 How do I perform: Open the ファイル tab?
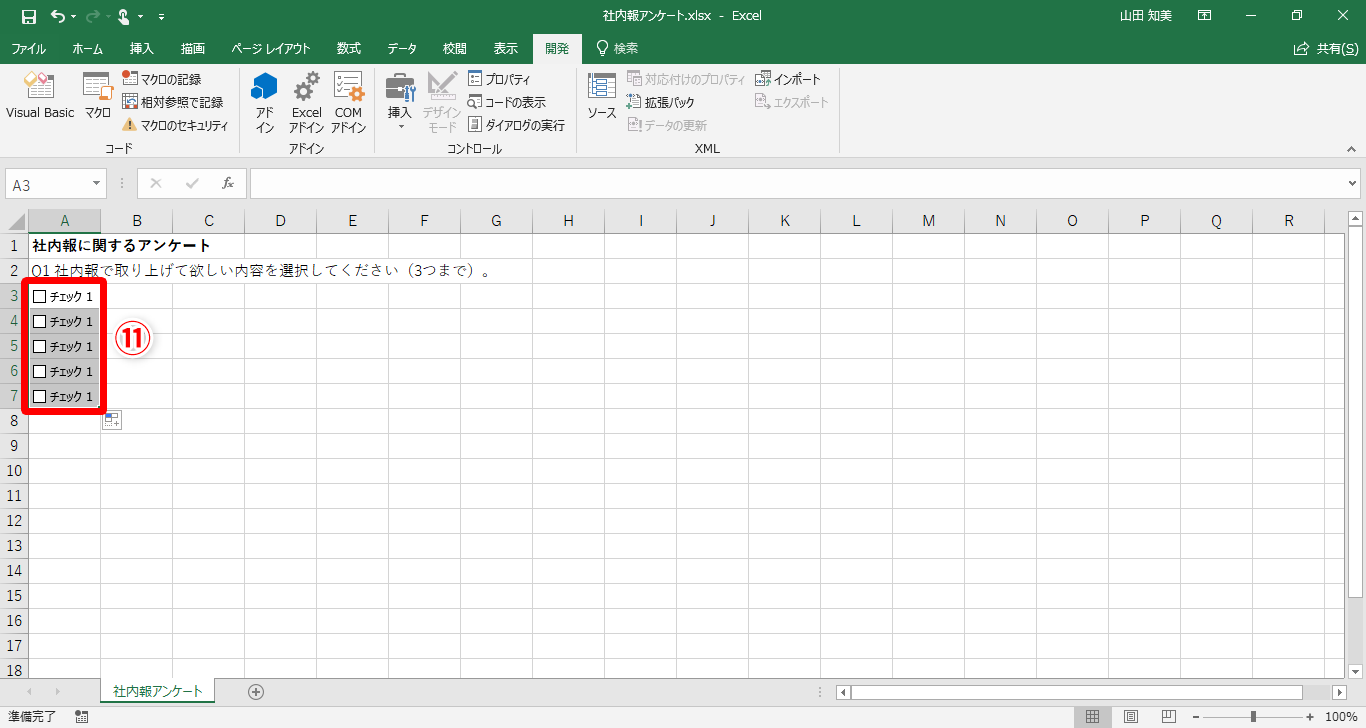(28, 48)
